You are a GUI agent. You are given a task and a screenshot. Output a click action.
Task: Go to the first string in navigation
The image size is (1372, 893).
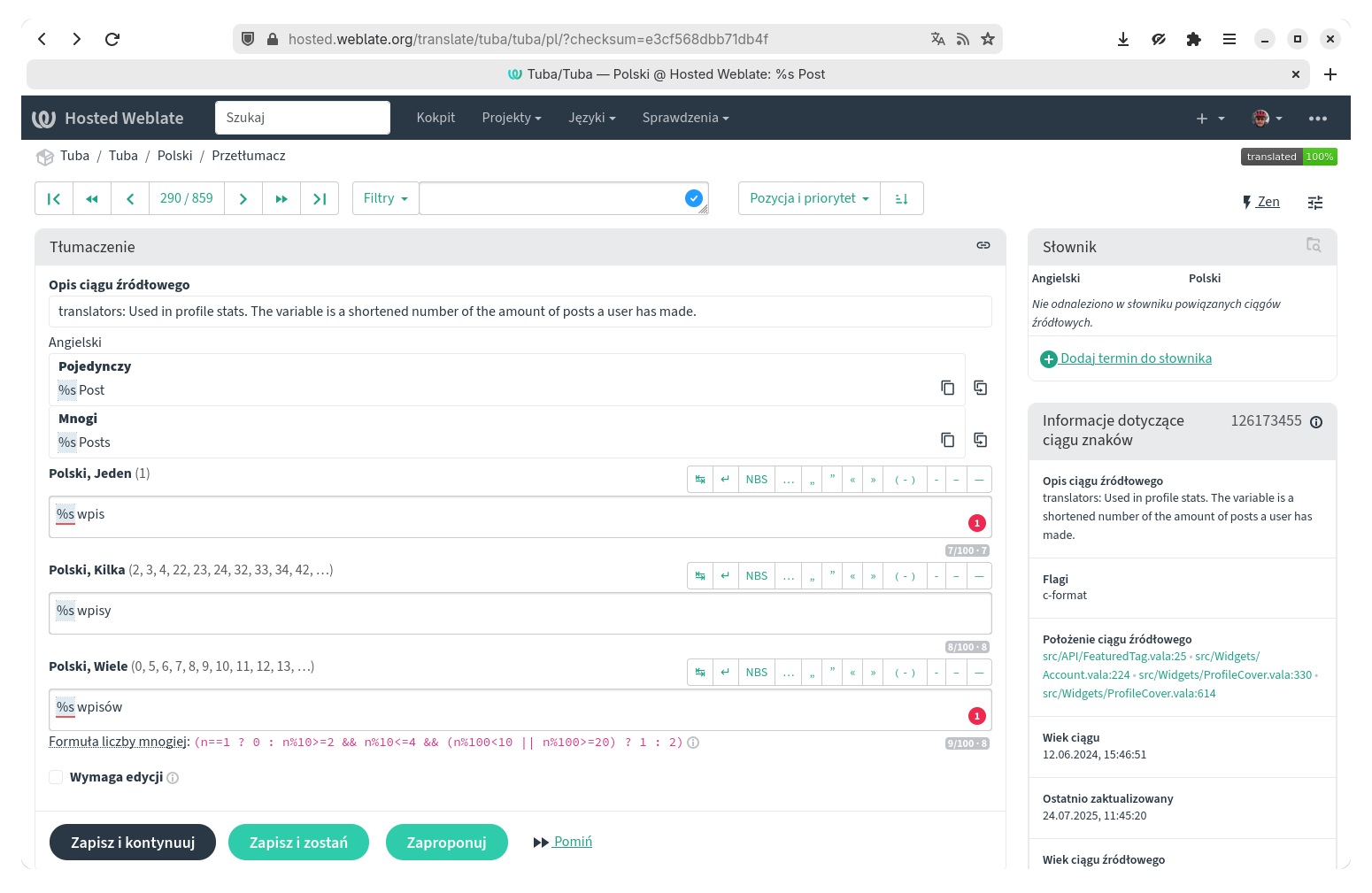tap(54, 198)
